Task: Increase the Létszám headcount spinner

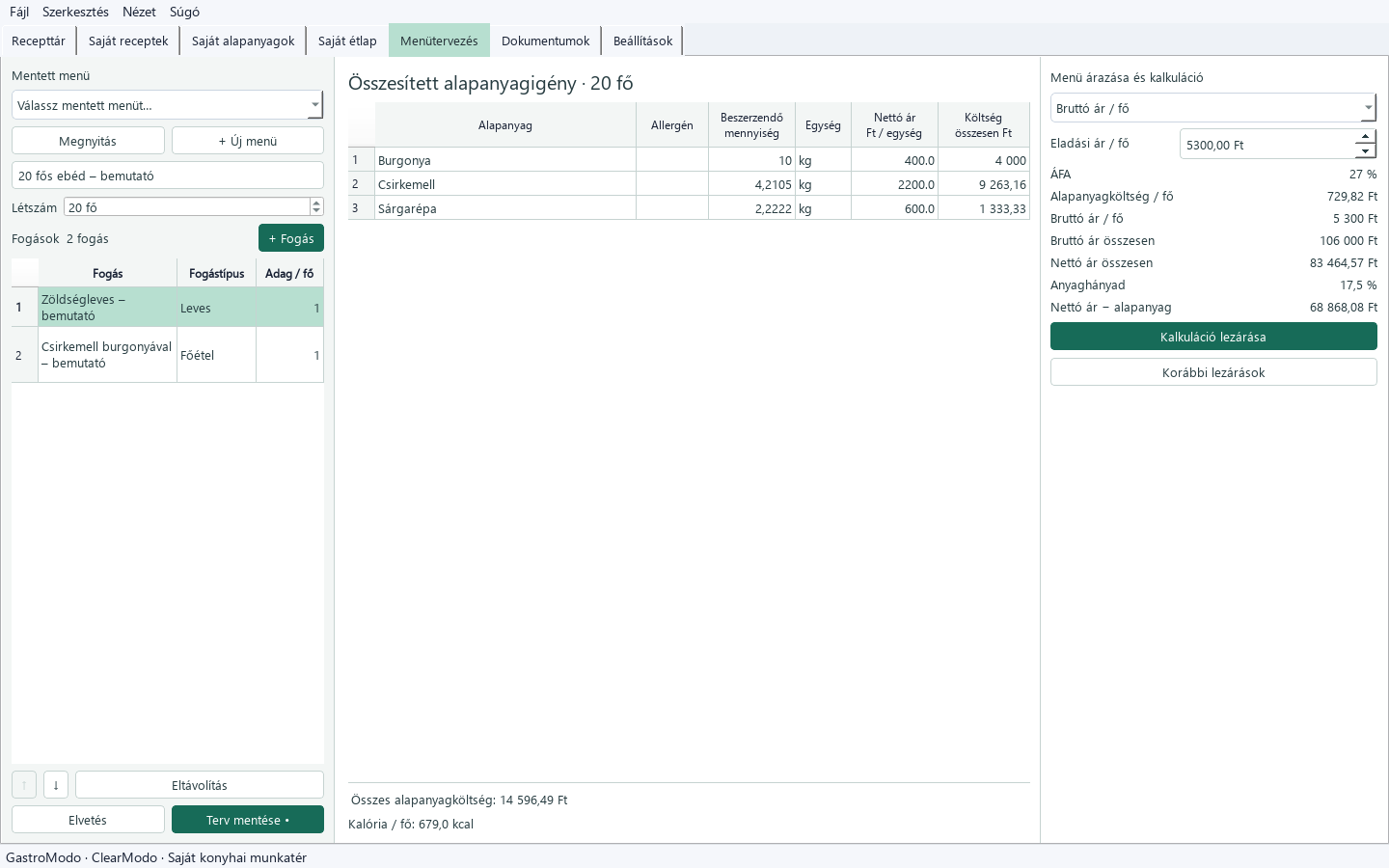Action: click(316, 203)
